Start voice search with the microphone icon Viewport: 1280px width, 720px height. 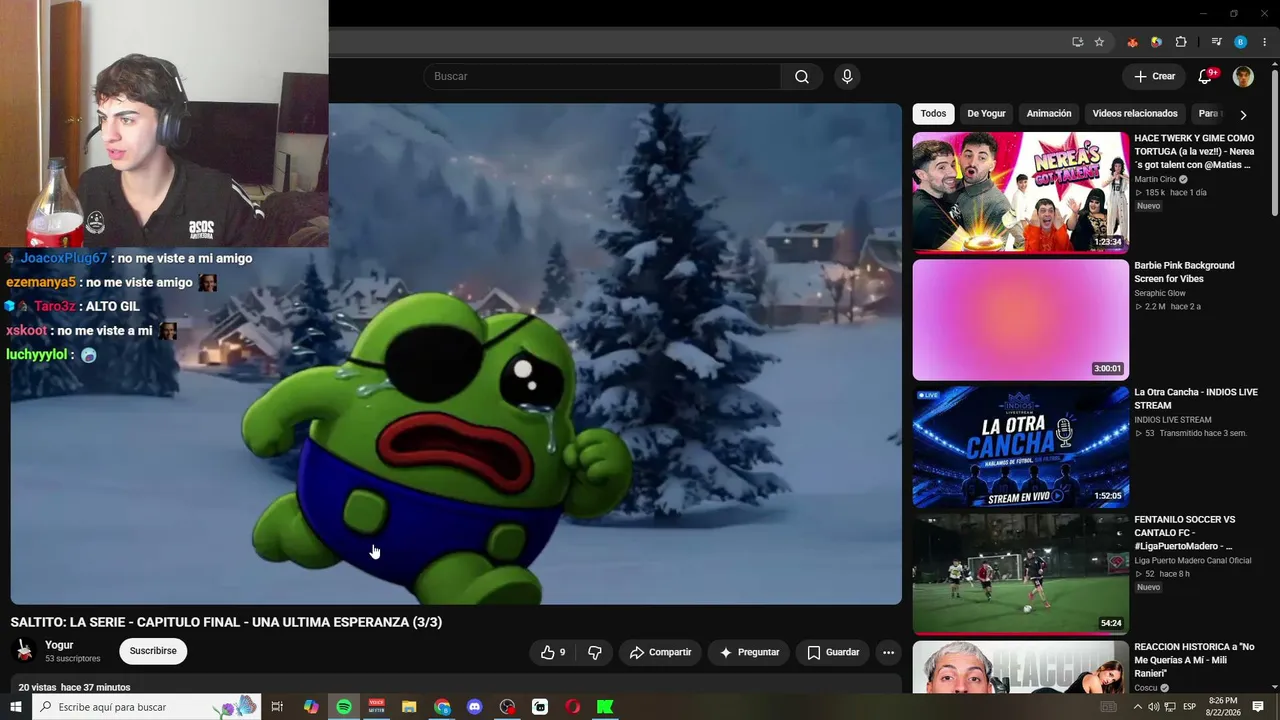[847, 77]
